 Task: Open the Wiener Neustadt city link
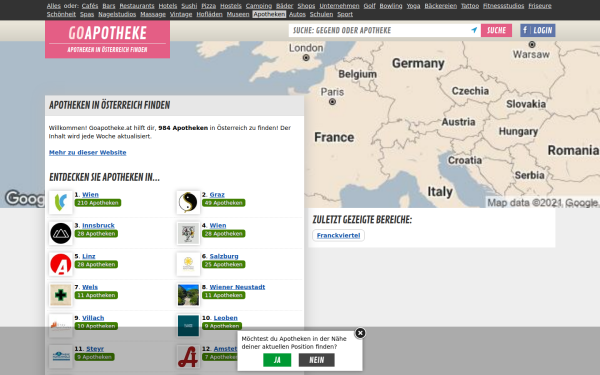[x=237, y=287]
